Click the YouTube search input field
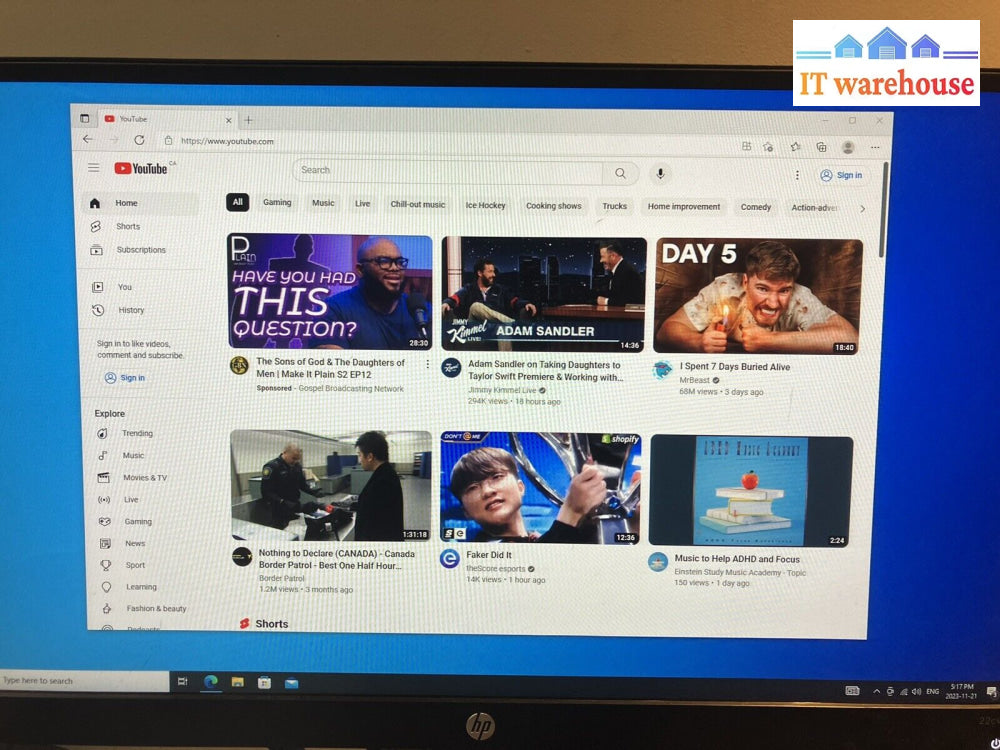Viewport: 1000px width, 750px height. pos(450,171)
